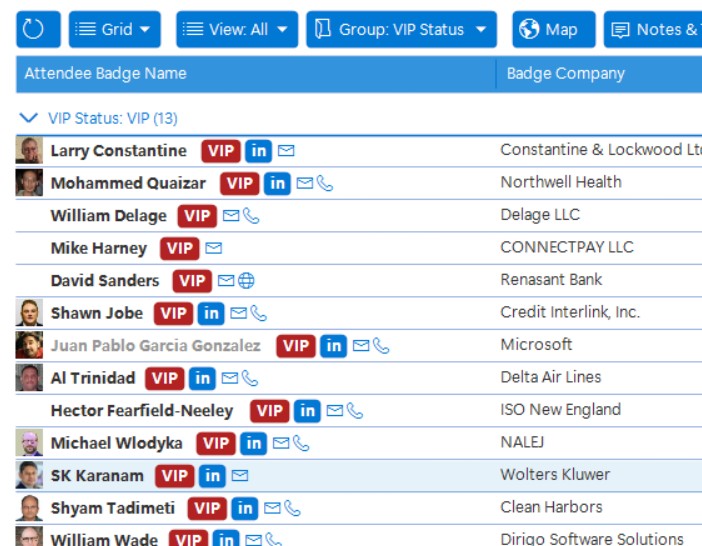The height and width of the screenshot is (546, 702).
Task: Open attendee William Delage
Action: pyautogui.click(x=108, y=216)
